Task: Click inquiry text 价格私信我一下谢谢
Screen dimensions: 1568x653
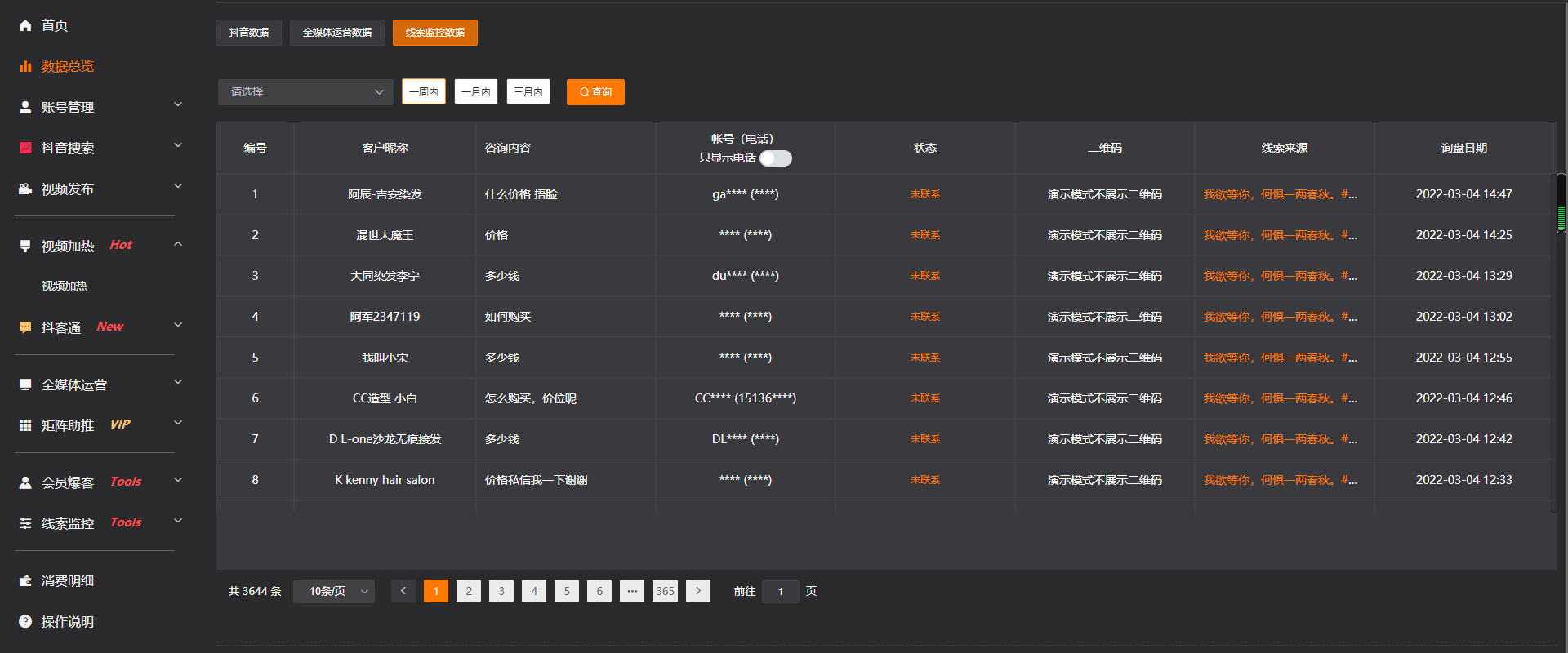Action: [x=537, y=480]
